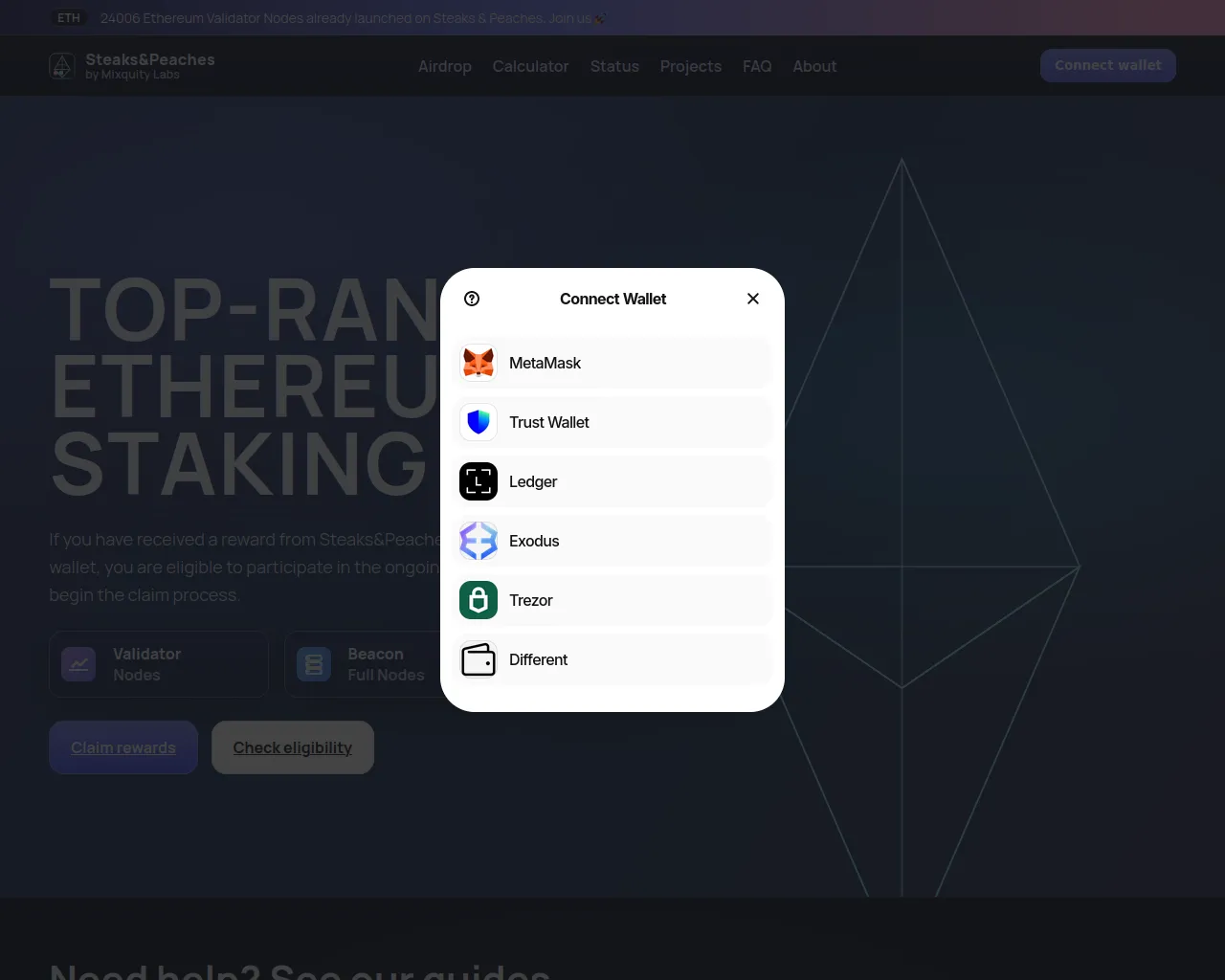Click the Different wallet icon
The width and height of the screenshot is (1225, 980).
point(479,660)
